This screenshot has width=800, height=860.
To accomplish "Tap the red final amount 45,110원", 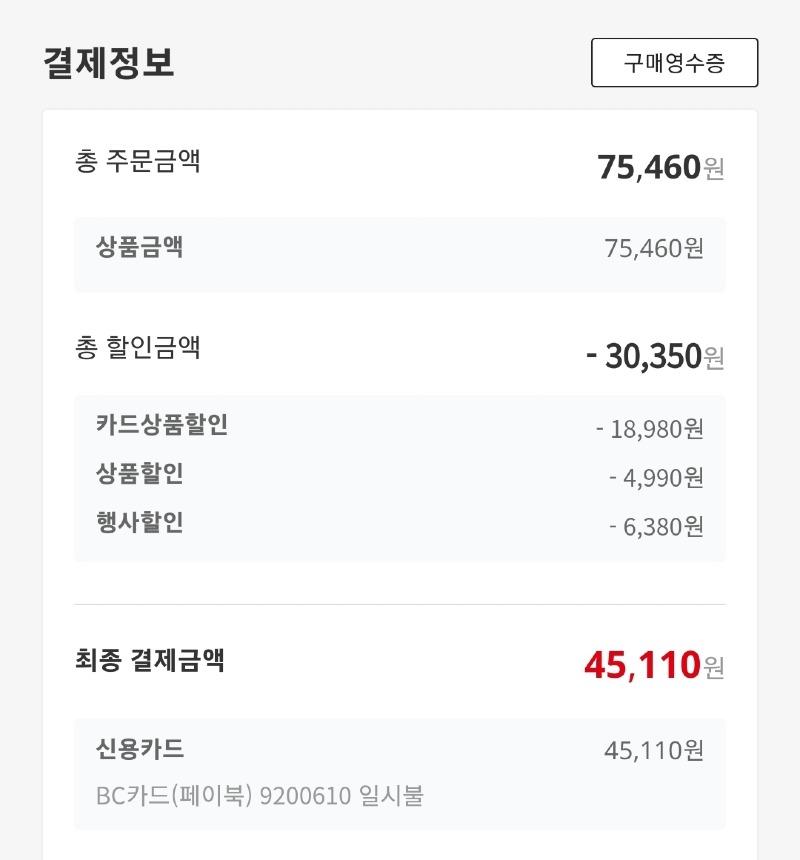I will click(x=654, y=665).
